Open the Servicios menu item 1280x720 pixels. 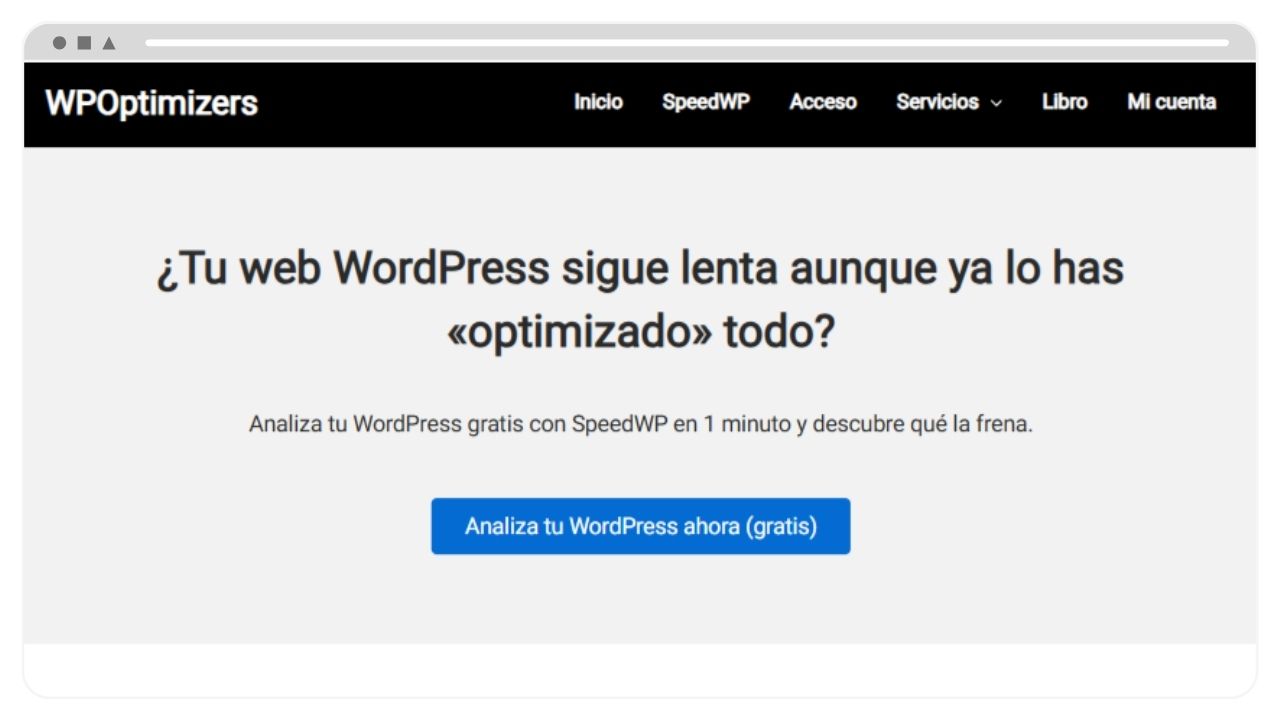coord(937,102)
